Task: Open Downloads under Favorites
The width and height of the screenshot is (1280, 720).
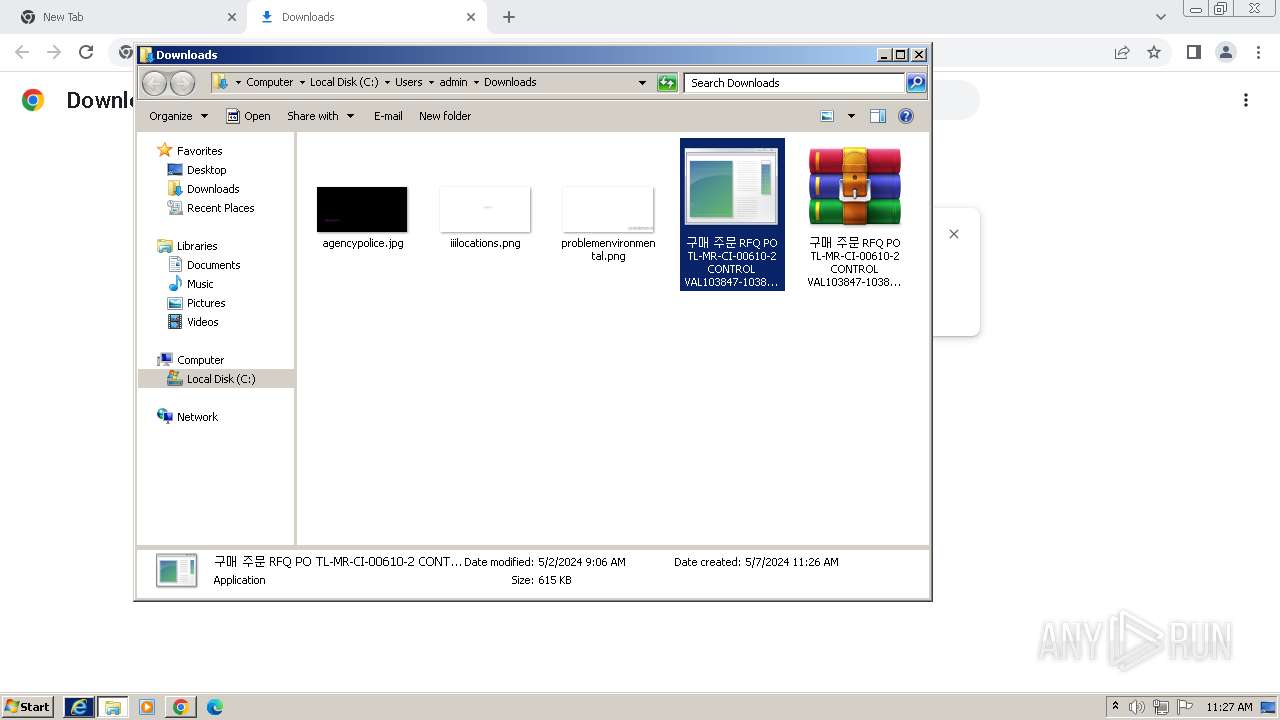Action: tap(213, 189)
